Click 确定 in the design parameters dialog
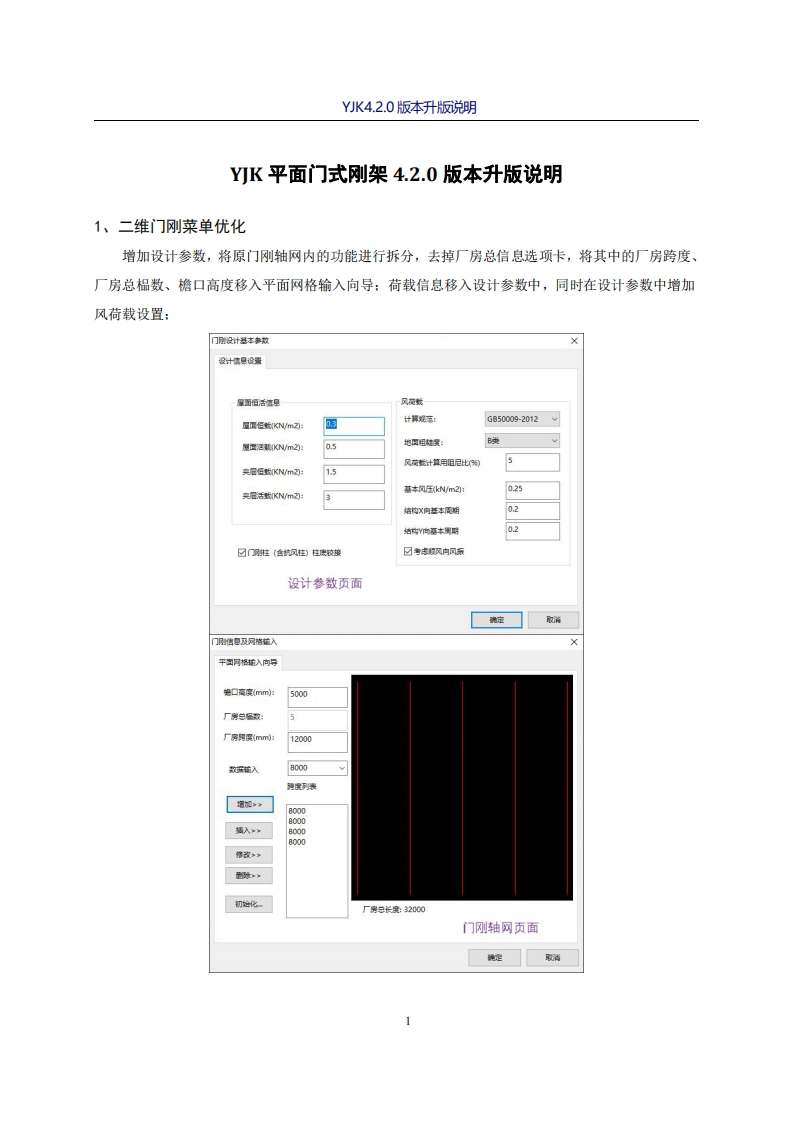Viewport: 793px width, 1122px height. click(x=496, y=620)
